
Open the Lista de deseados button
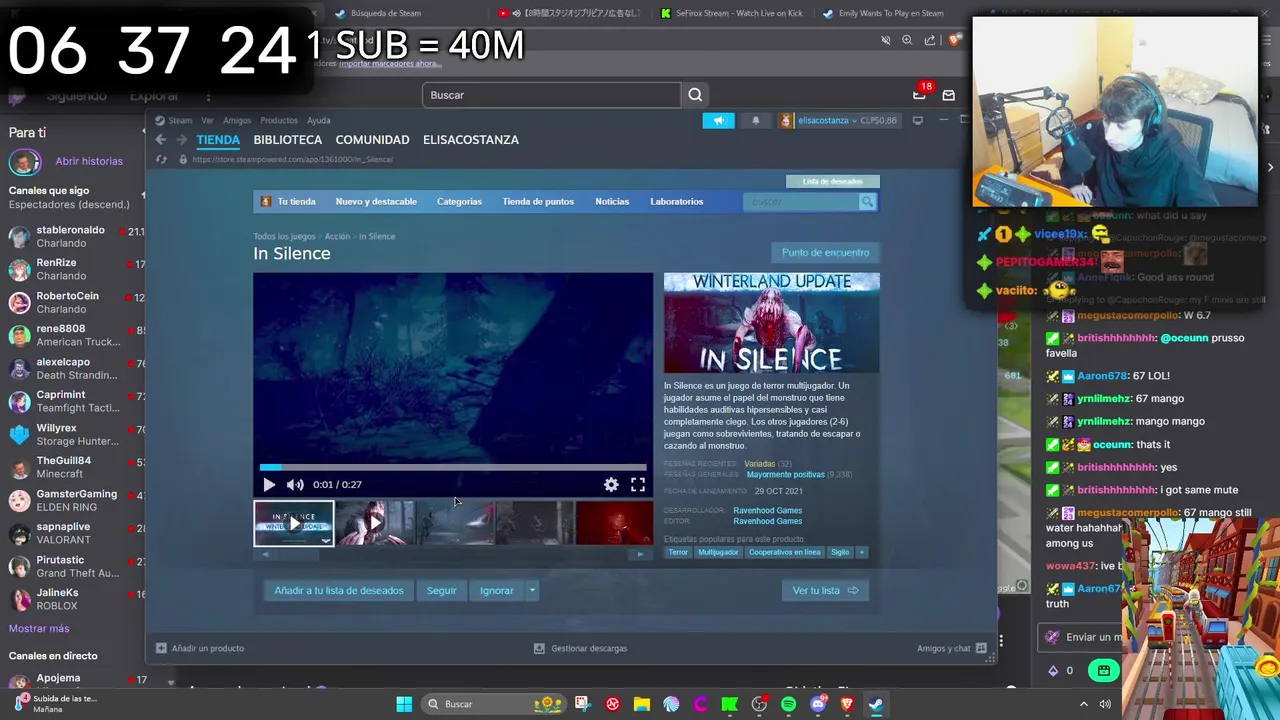tap(832, 182)
